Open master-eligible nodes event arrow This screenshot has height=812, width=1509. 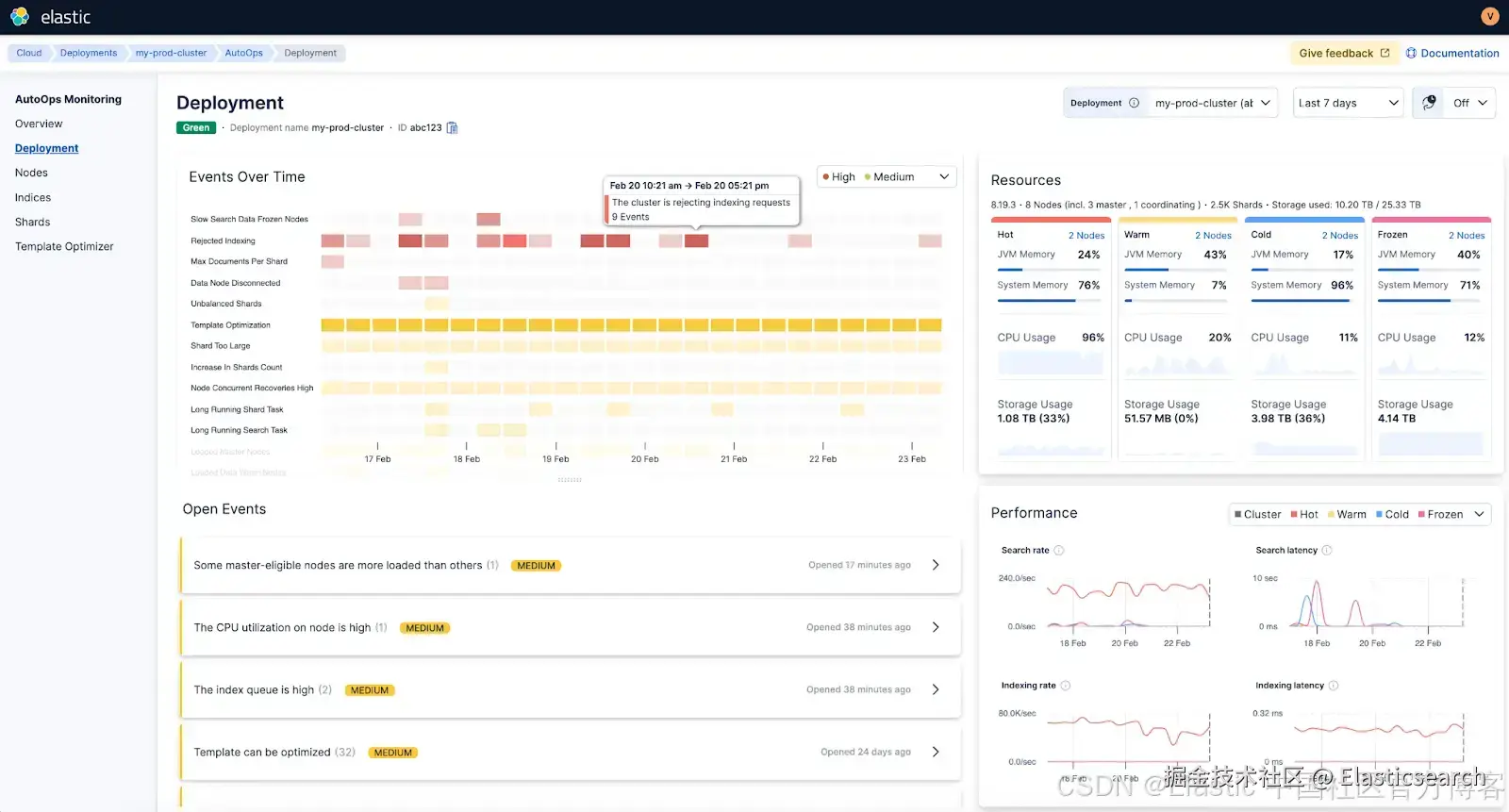[x=936, y=565]
